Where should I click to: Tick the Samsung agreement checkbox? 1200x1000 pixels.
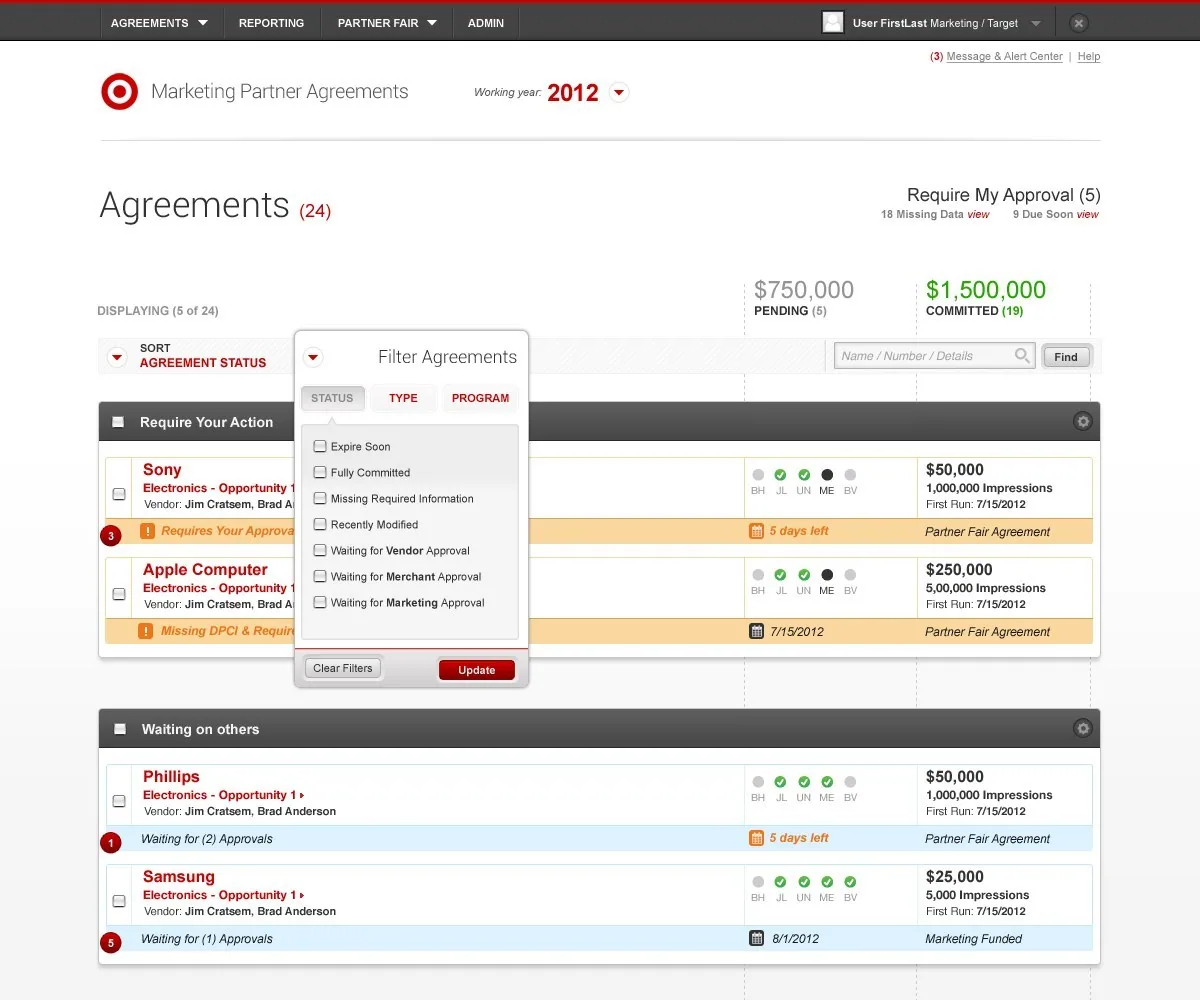click(119, 901)
